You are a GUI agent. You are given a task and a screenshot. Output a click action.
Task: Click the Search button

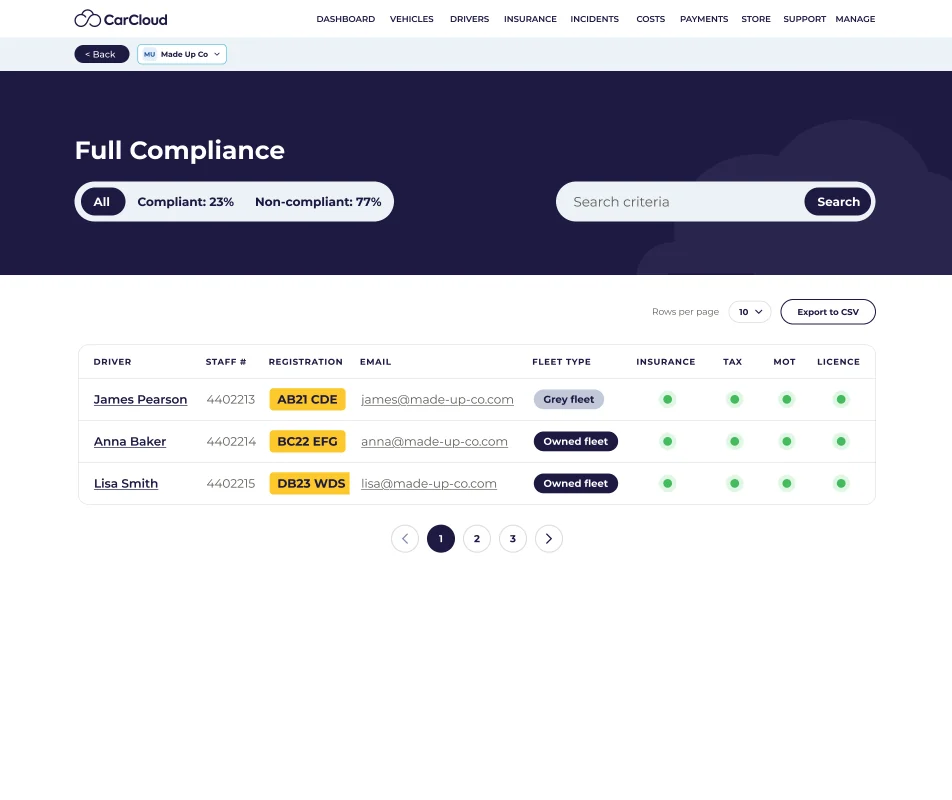click(838, 202)
